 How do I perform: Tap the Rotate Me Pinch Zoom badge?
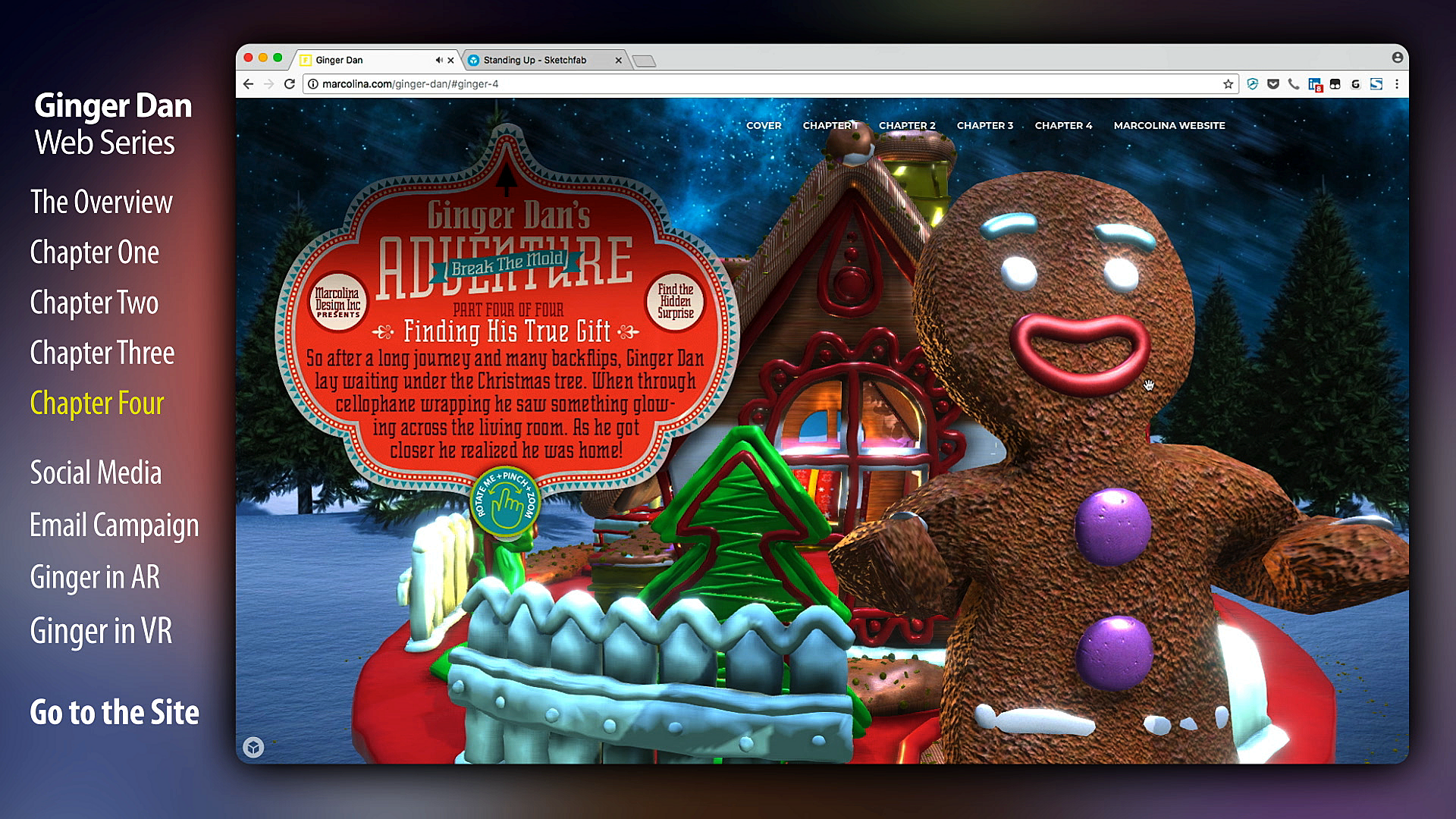point(506,502)
